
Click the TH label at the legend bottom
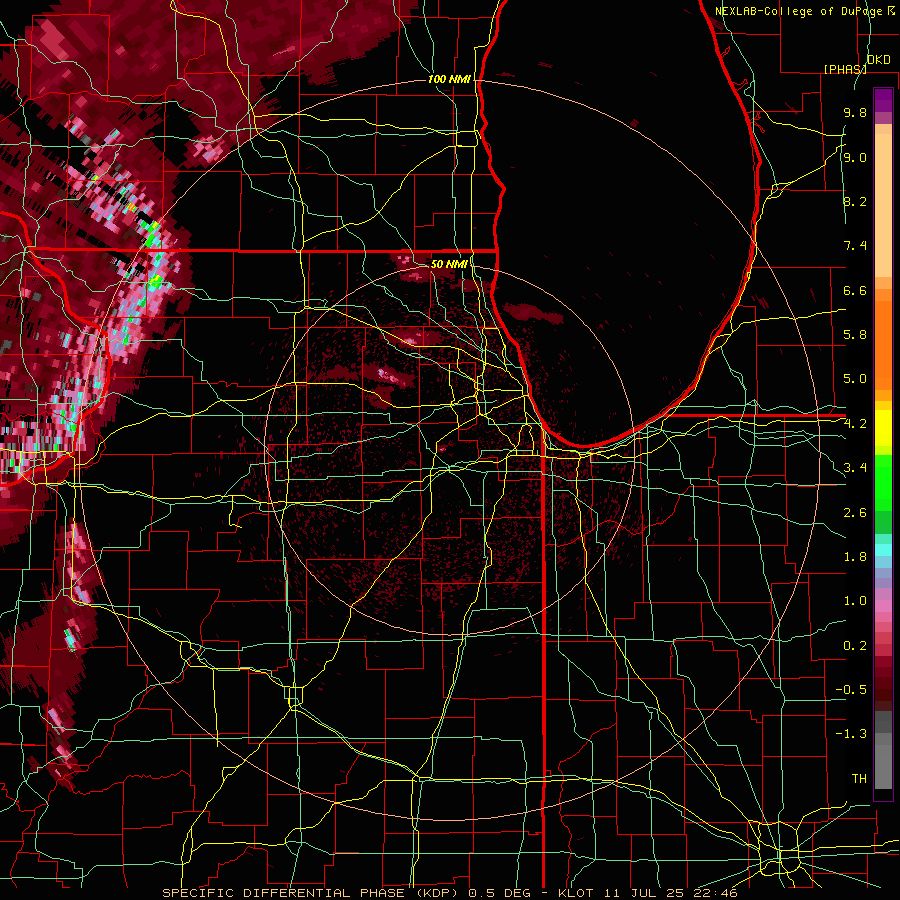click(859, 779)
